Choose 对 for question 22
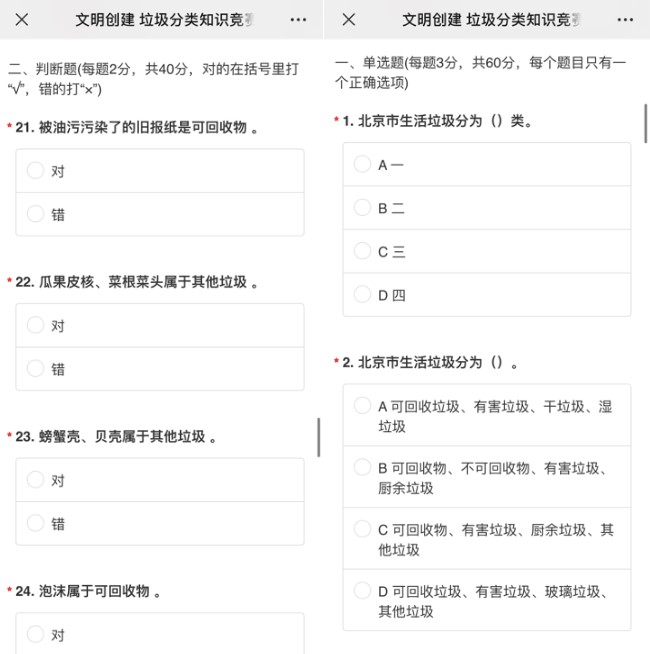The image size is (650, 654). (x=36, y=325)
